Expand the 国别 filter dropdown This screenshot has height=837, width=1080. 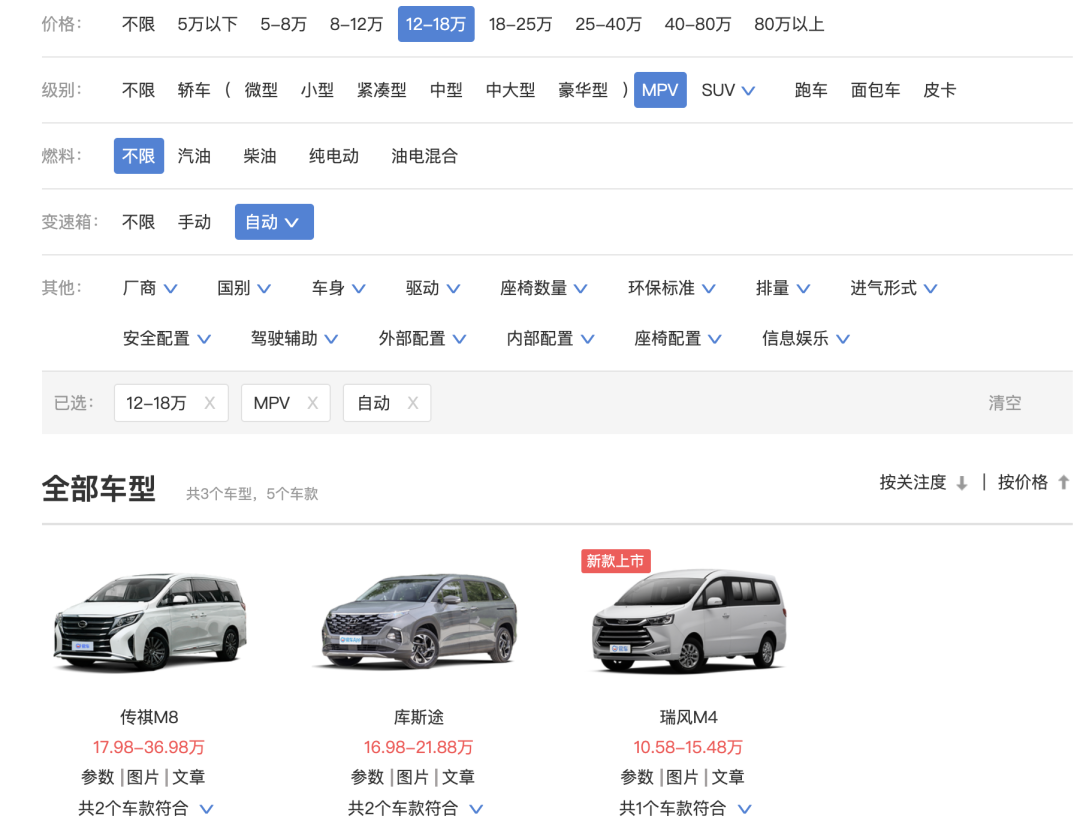point(244,288)
